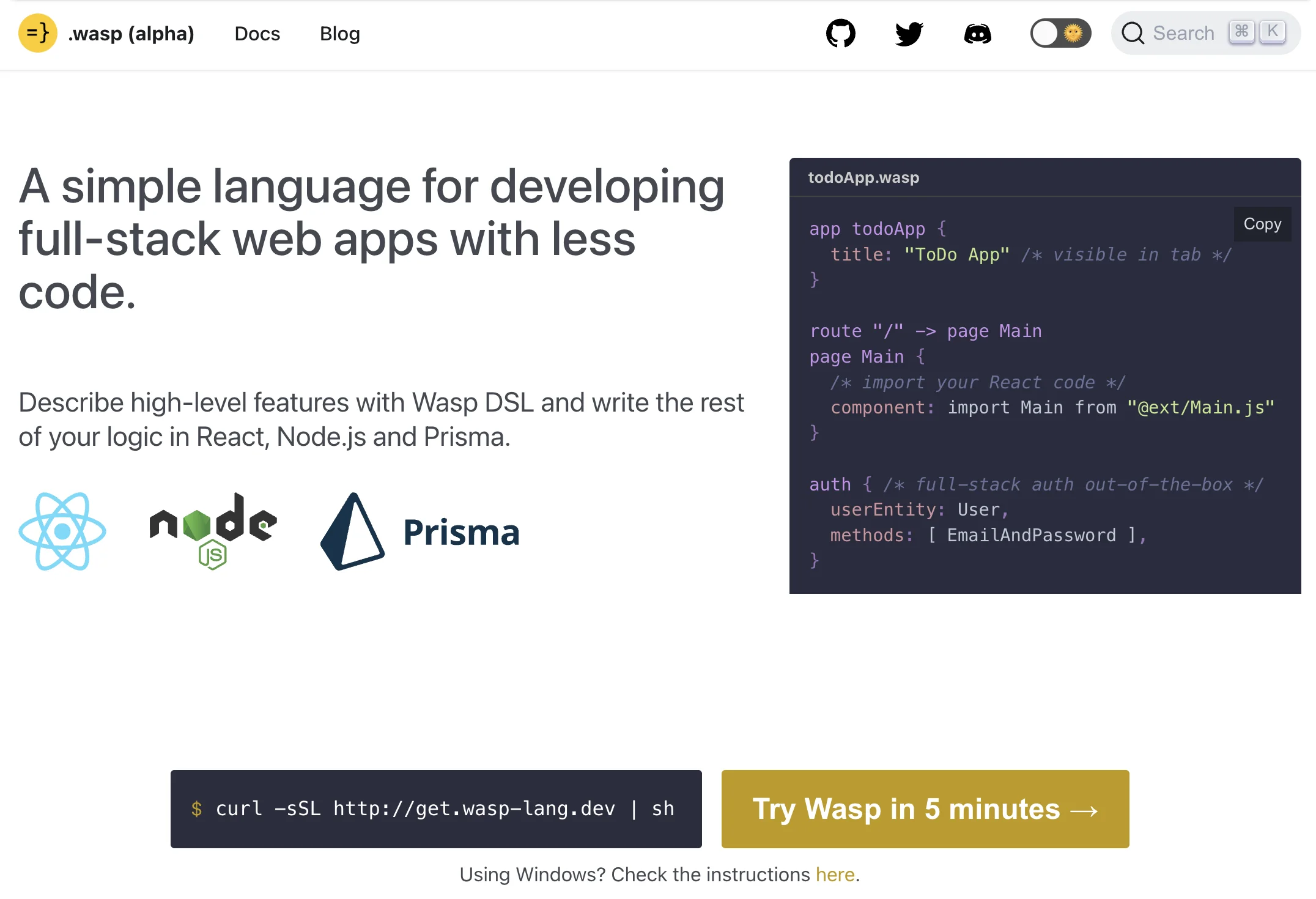Click the 'title: "ToDo App"' code line
This screenshot has height=899, width=1316.
(x=920, y=254)
